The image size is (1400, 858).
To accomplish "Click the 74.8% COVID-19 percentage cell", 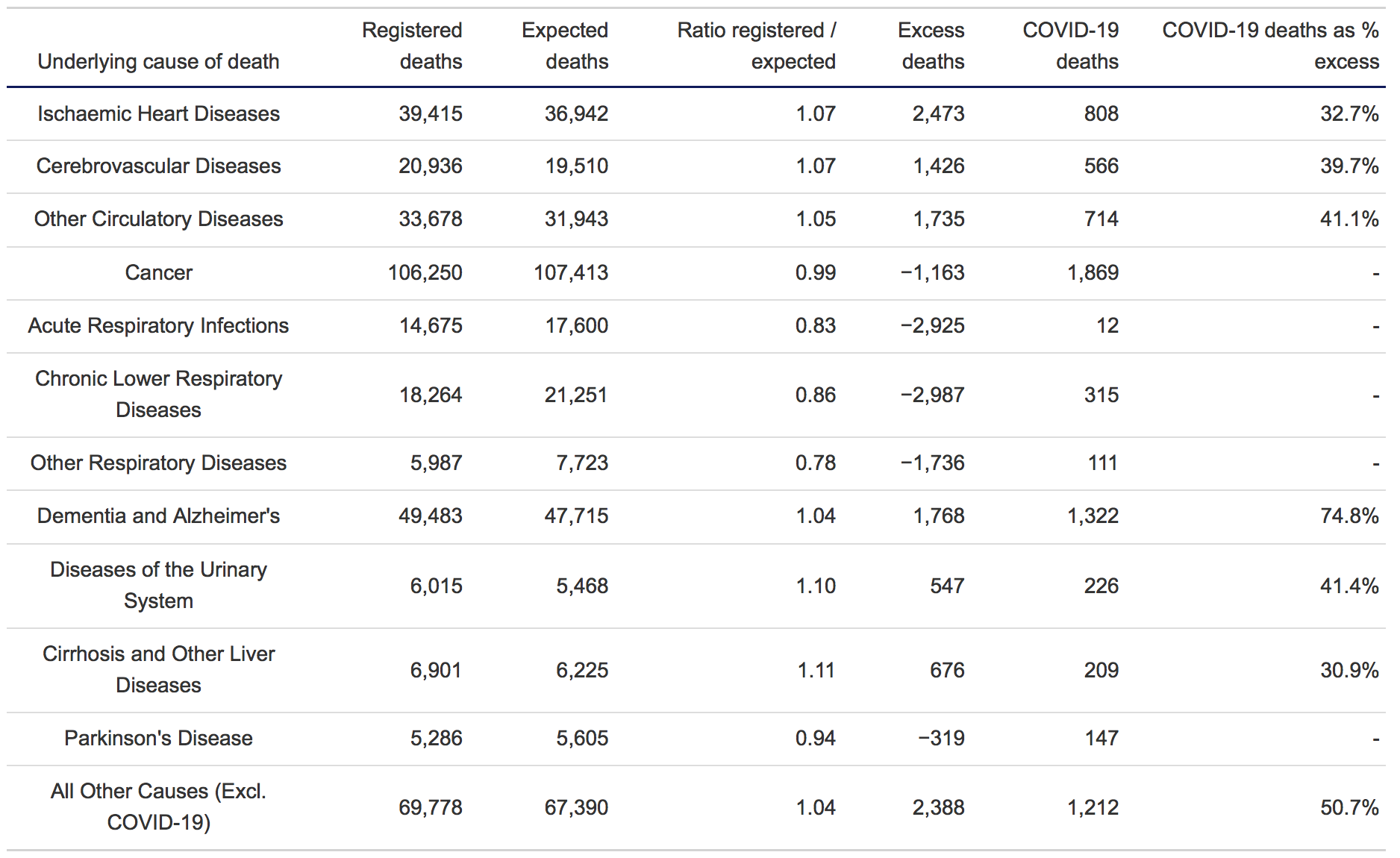I will tap(1349, 516).
